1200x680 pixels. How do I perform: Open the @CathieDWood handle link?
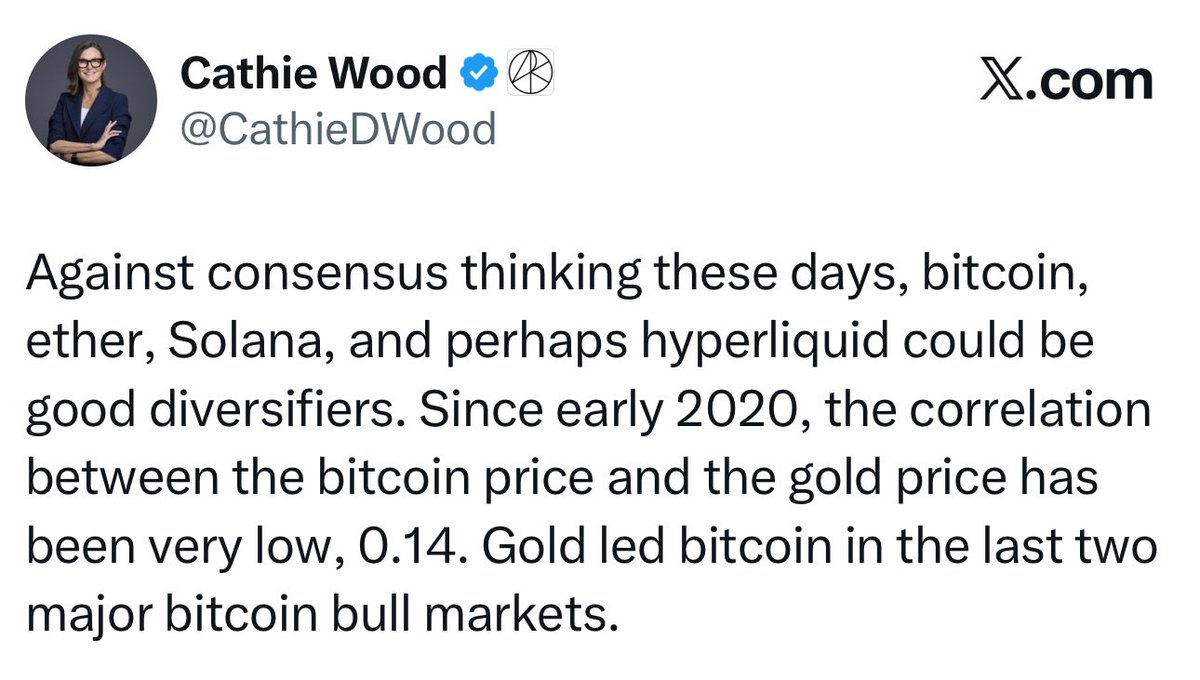[337, 128]
